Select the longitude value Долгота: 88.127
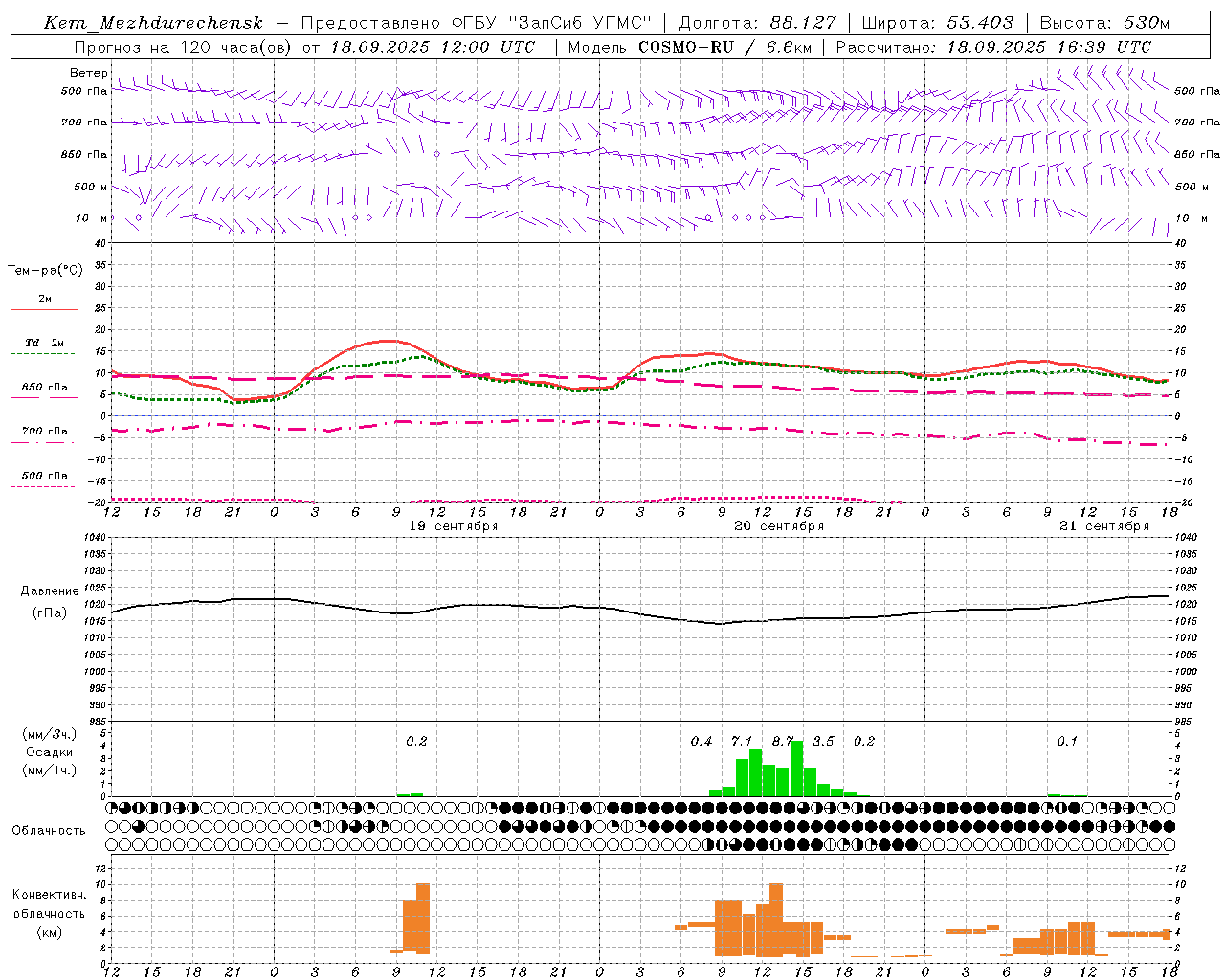 tap(757, 23)
